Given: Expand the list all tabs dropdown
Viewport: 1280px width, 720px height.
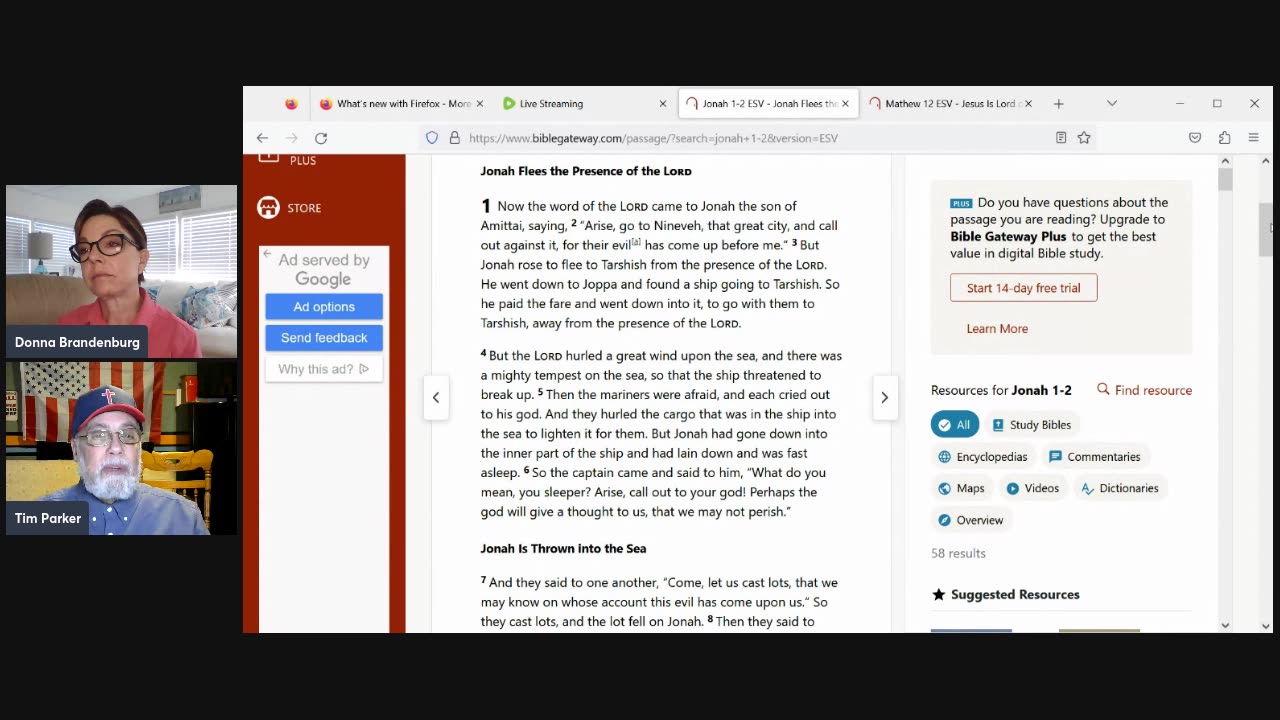Looking at the screenshot, I should (1111, 104).
